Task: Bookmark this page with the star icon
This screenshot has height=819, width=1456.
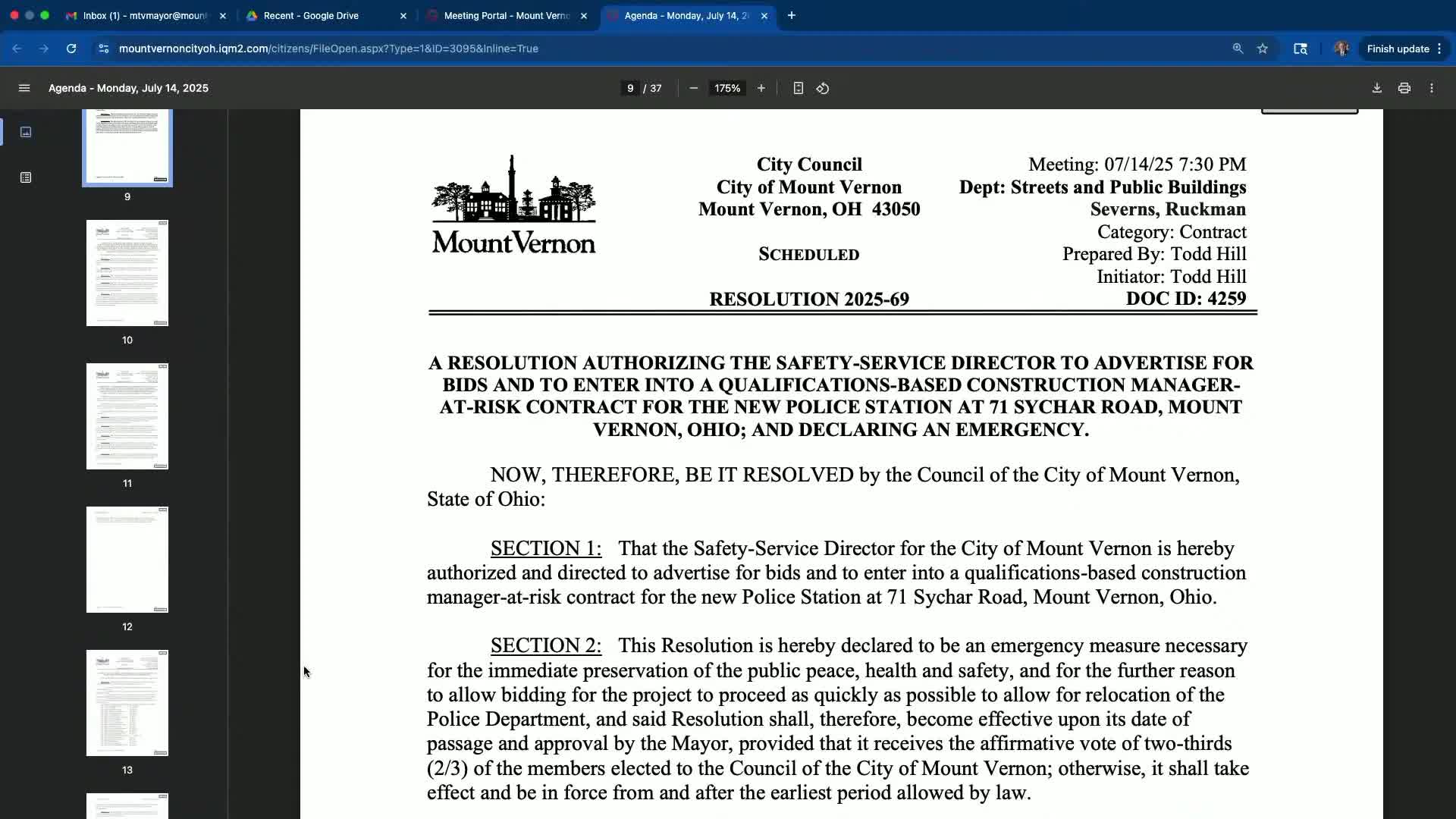Action: (x=1263, y=49)
